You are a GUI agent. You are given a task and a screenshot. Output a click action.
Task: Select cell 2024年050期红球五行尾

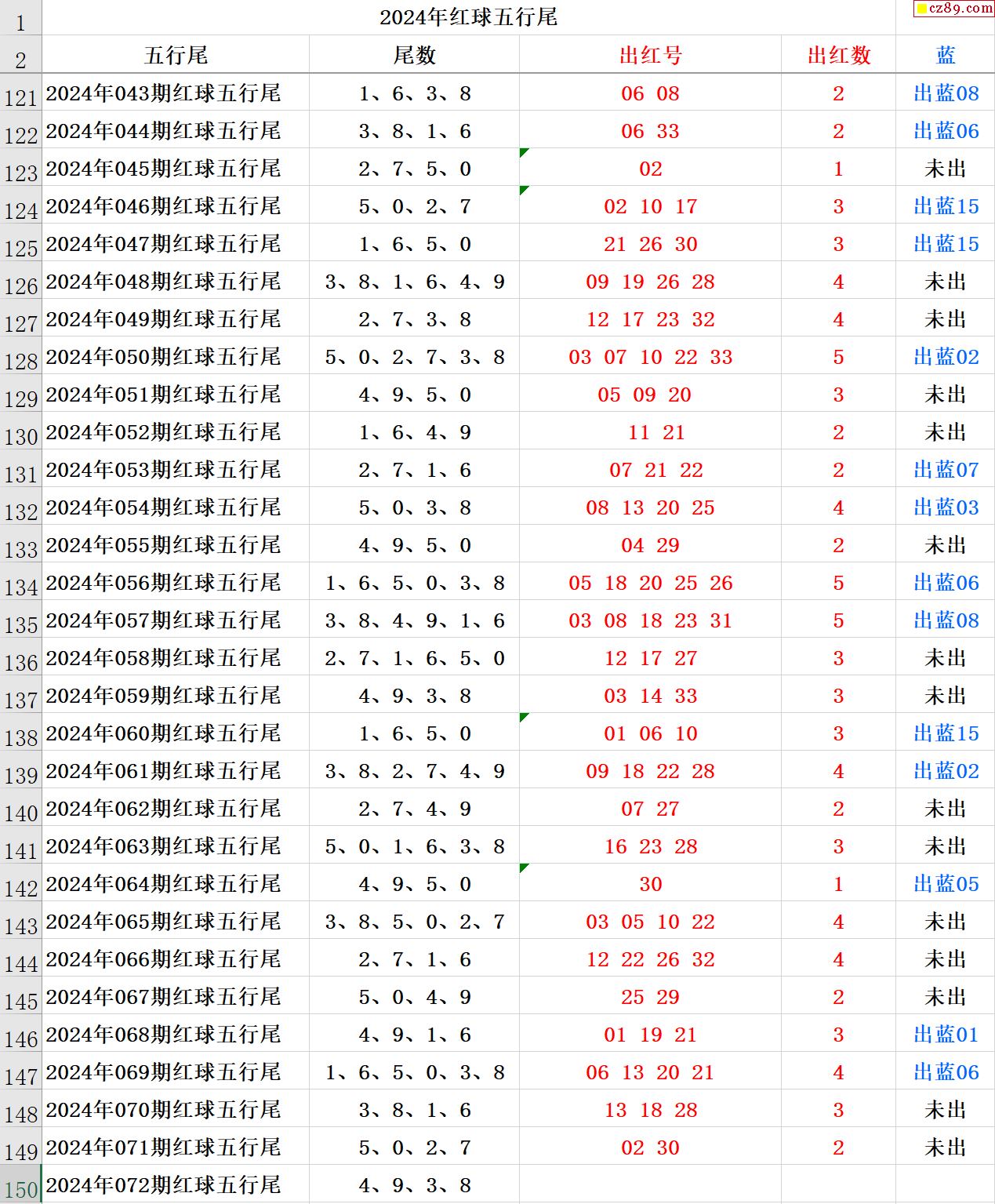click(x=163, y=357)
